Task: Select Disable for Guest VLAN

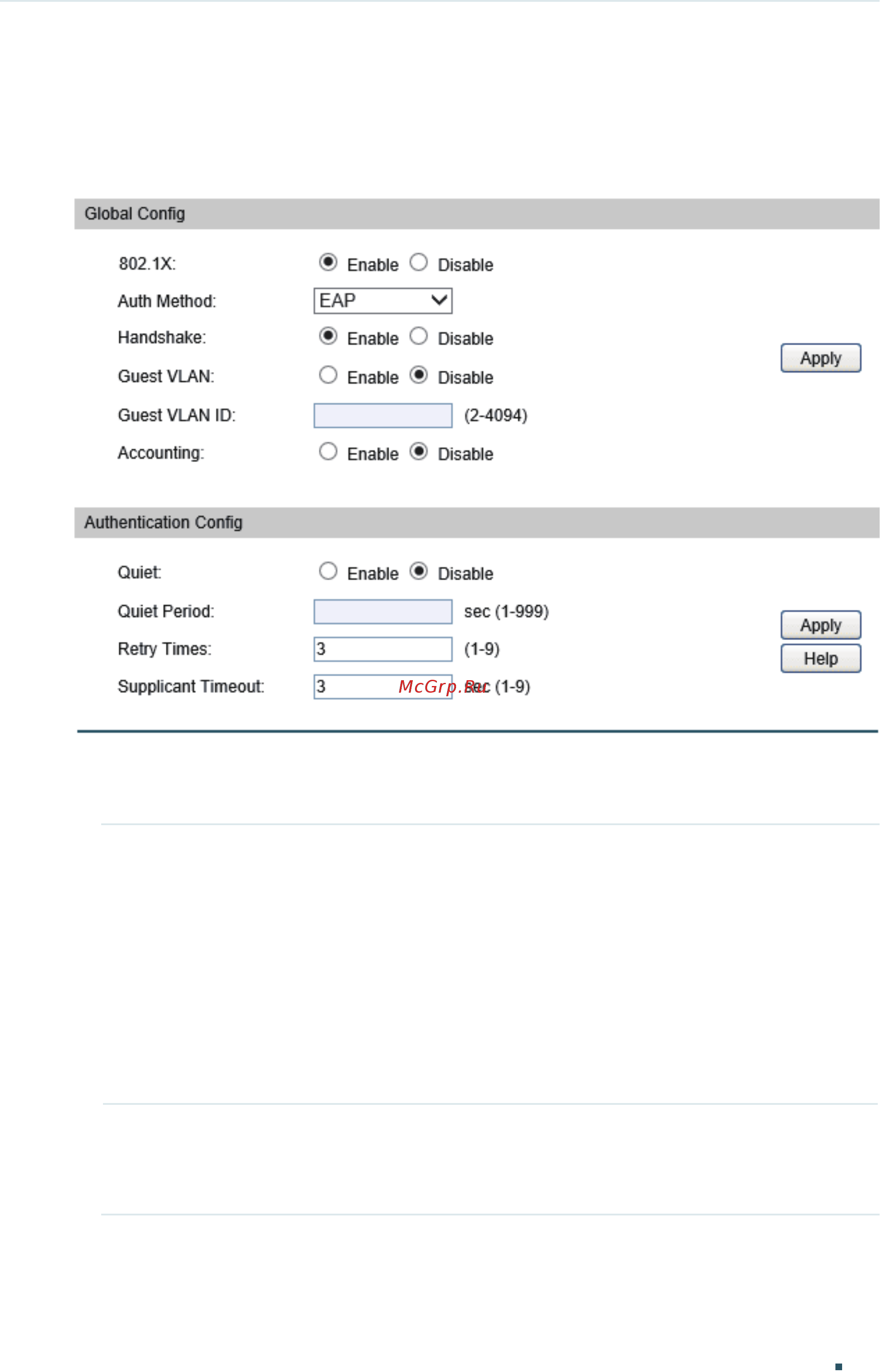Action: tap(419, 375)
